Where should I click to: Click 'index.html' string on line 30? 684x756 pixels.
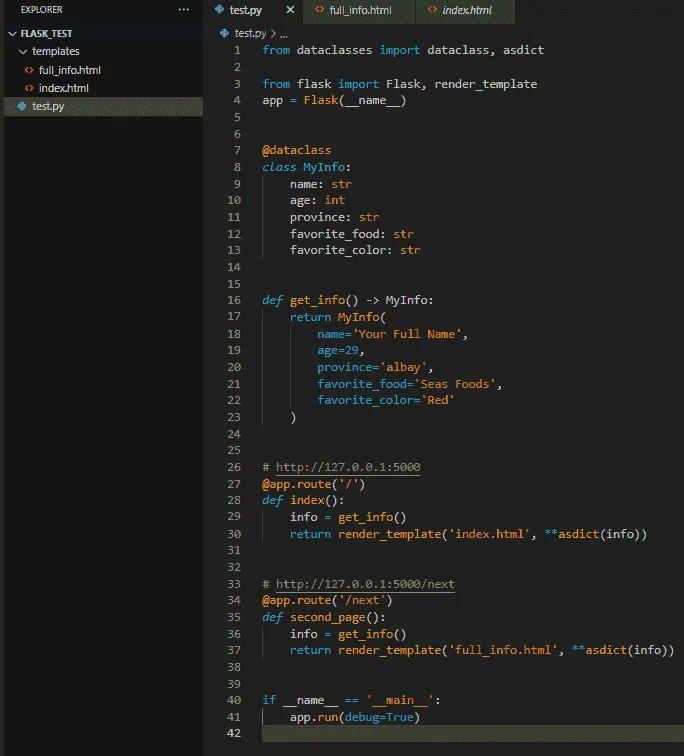[x=489, y=534]
